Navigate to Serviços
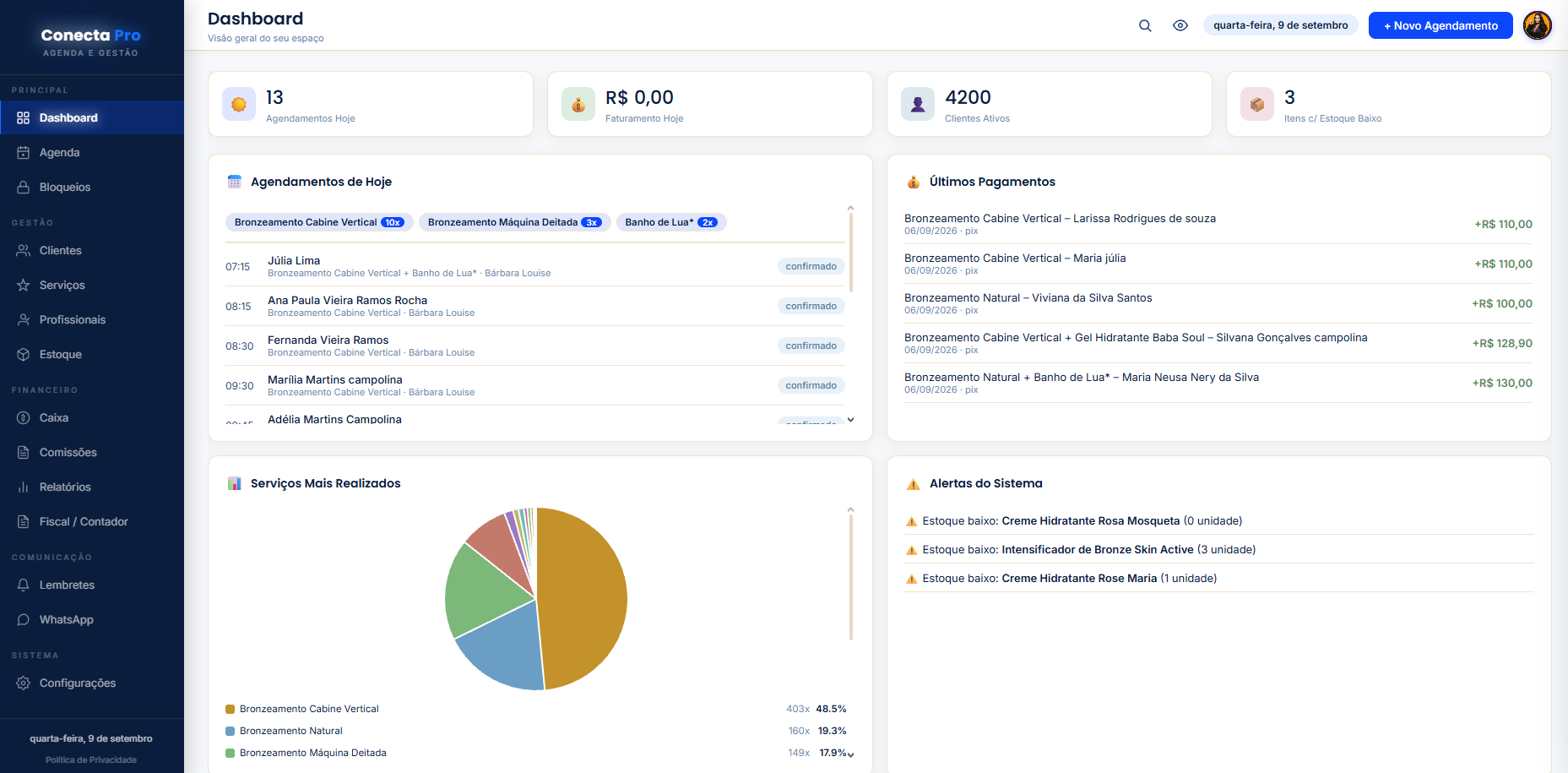Image resolution: width=1568 pixels, height=773 pixels. tap(92, 285)
